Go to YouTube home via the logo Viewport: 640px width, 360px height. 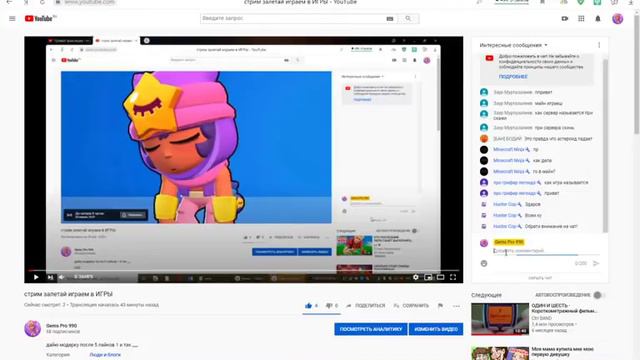coord(40,19)
